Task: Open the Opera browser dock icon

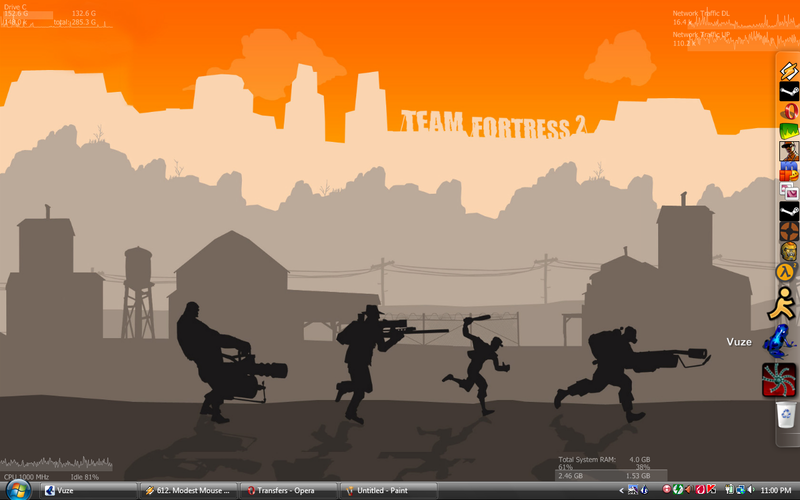Action: (x=789, y=111)
